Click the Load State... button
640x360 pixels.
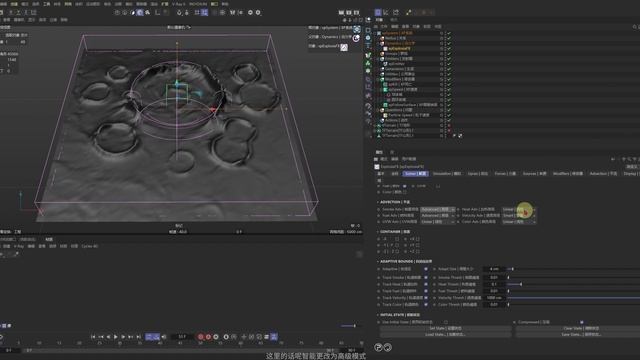click(445, 334)
